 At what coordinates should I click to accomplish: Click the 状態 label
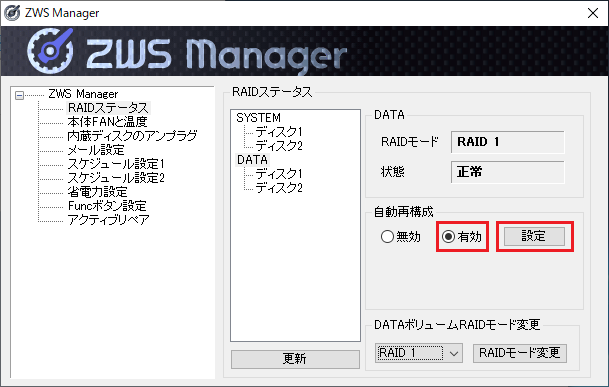(393, 171)
